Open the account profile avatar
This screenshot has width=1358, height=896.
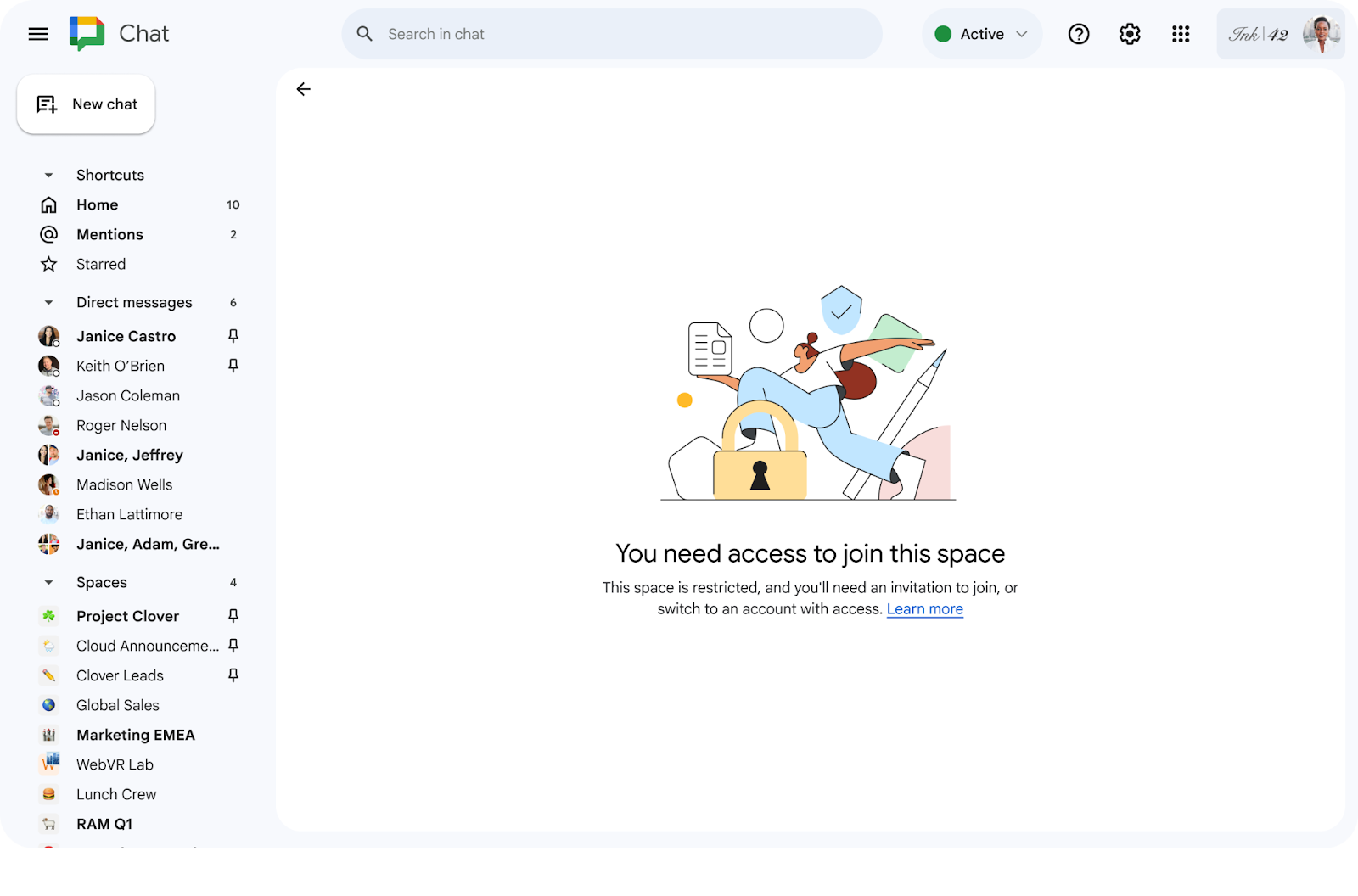(1320, 34)
